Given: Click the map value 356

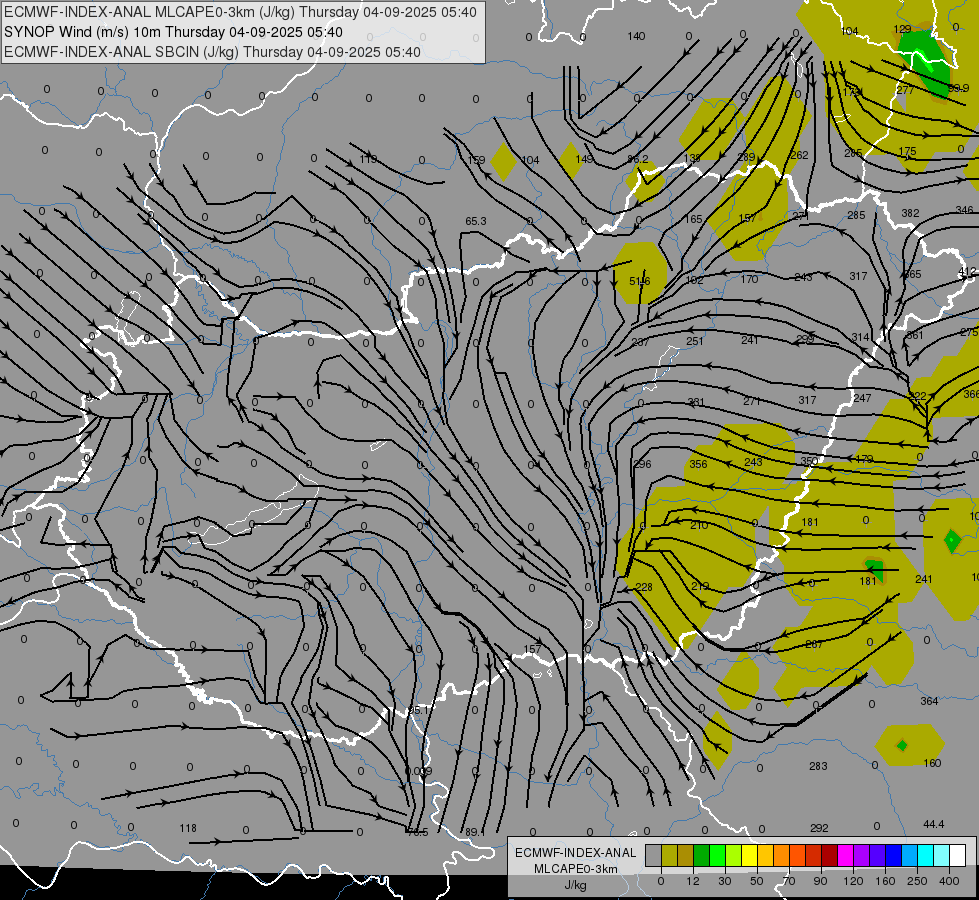Looking at the screenshot, I should pos(698,464).
